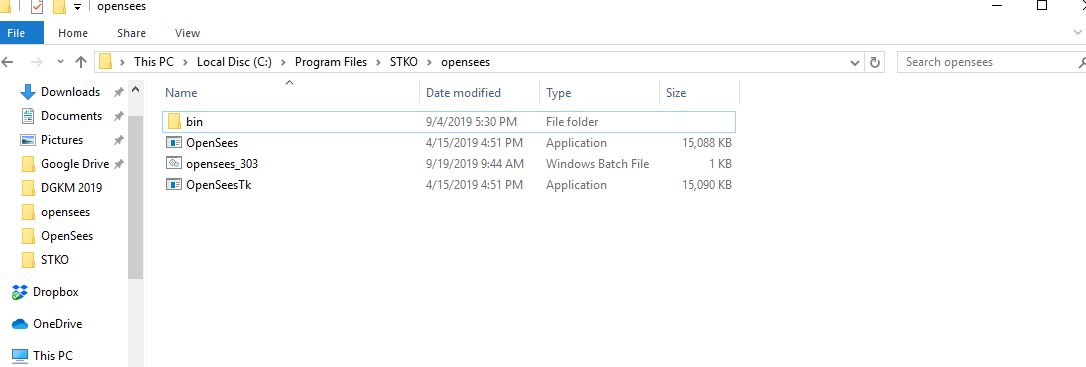Go up one folder level arrow
The height and width of the screenshot is (367, 1086).
click(81, 62)
